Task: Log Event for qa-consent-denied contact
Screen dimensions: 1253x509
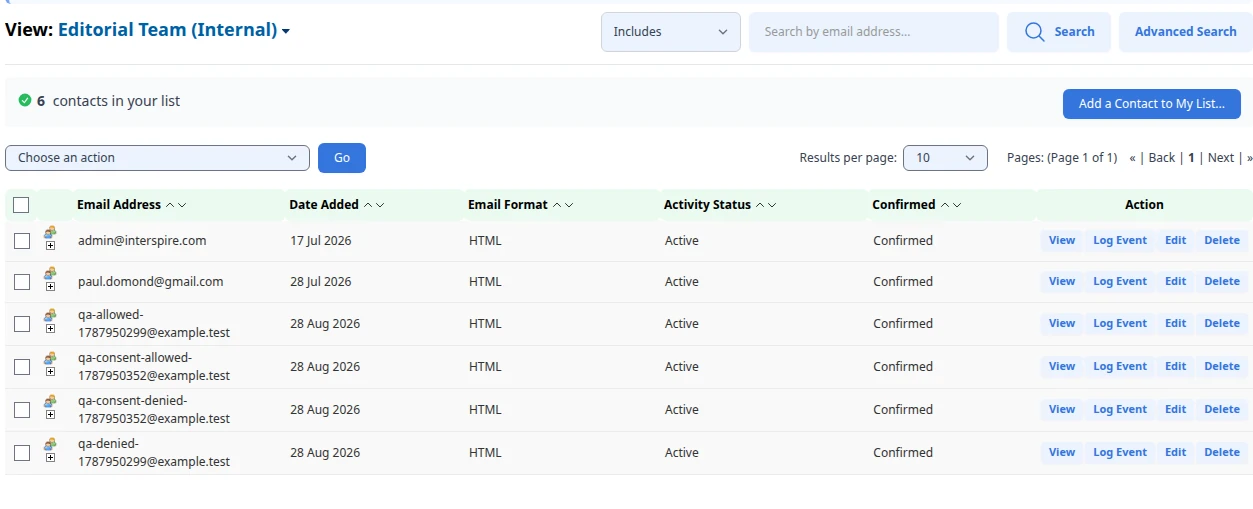Action: 1120,410
